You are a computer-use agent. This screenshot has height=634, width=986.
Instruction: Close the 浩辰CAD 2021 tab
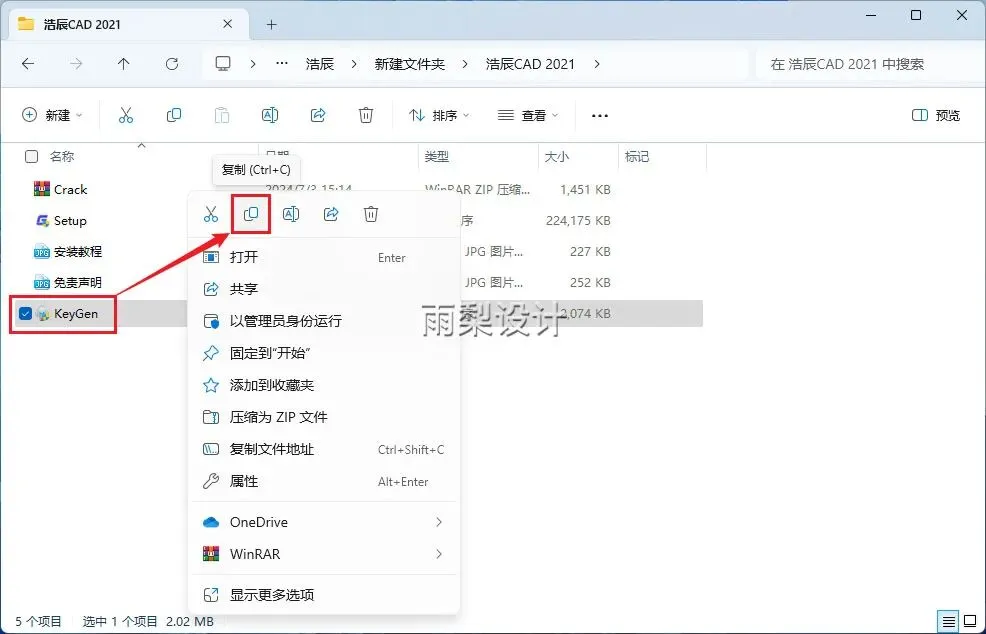point(228,24)
